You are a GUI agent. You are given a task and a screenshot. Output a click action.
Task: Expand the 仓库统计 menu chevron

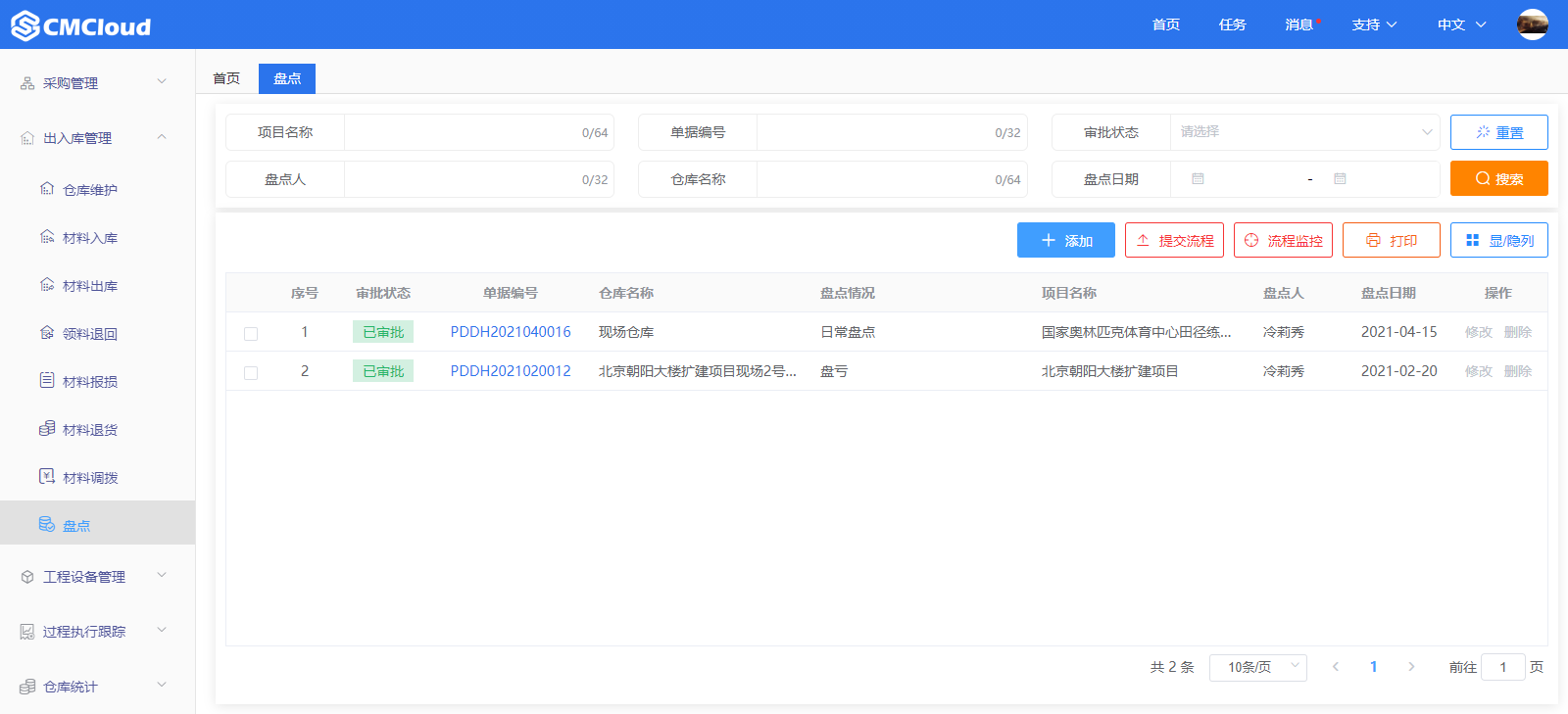(162, 686)
